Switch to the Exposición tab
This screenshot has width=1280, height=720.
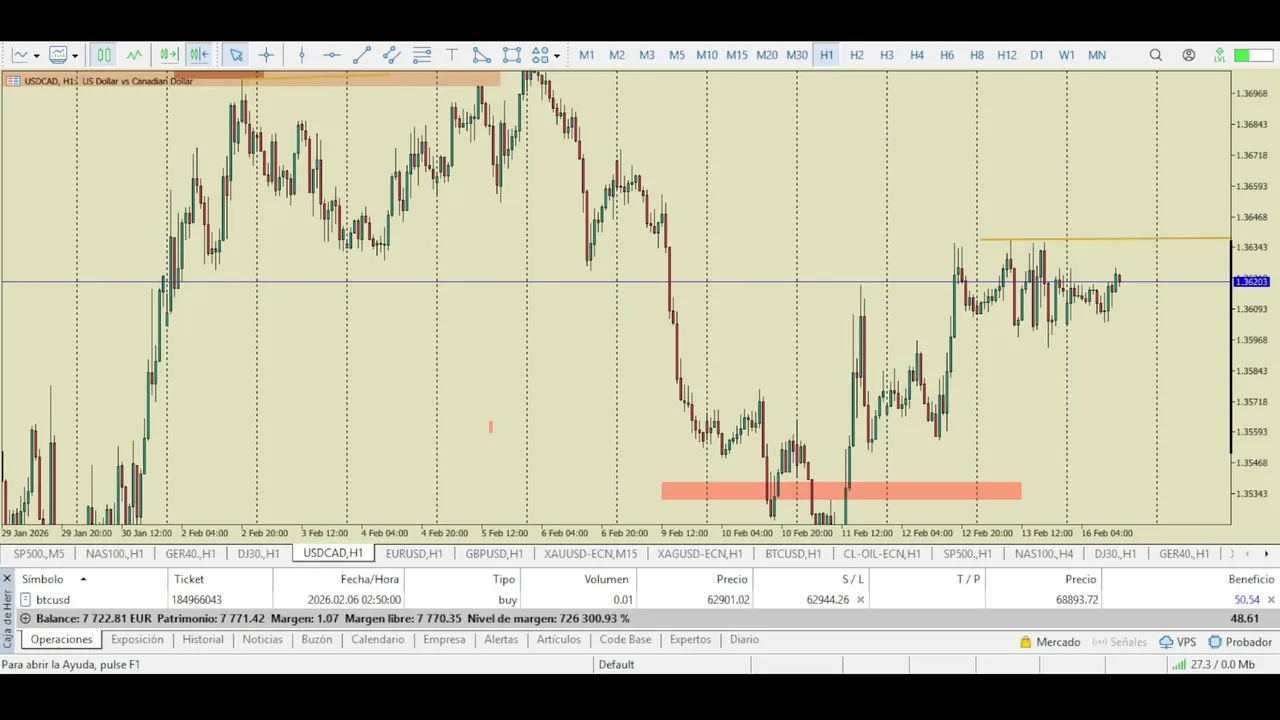click(x=137, y=640)
